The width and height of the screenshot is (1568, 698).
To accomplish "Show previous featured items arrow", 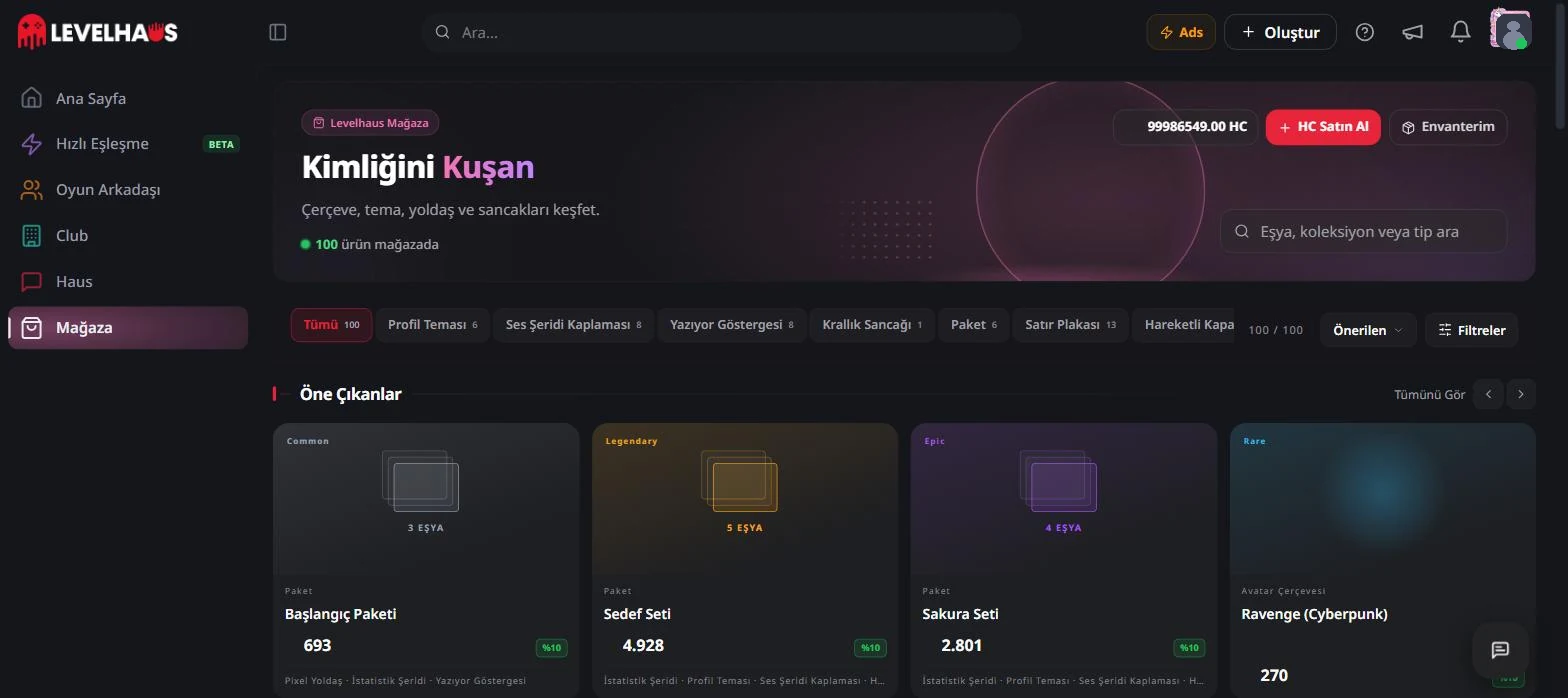I will 1488,394.
